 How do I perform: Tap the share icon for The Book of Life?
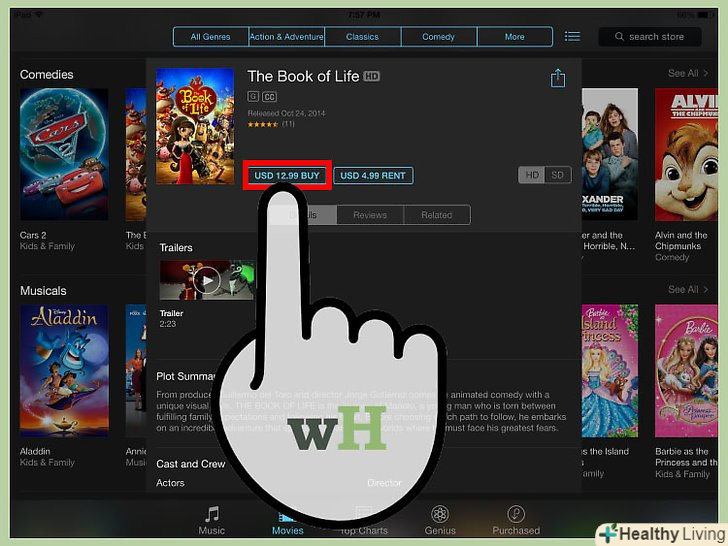point(558,78)
